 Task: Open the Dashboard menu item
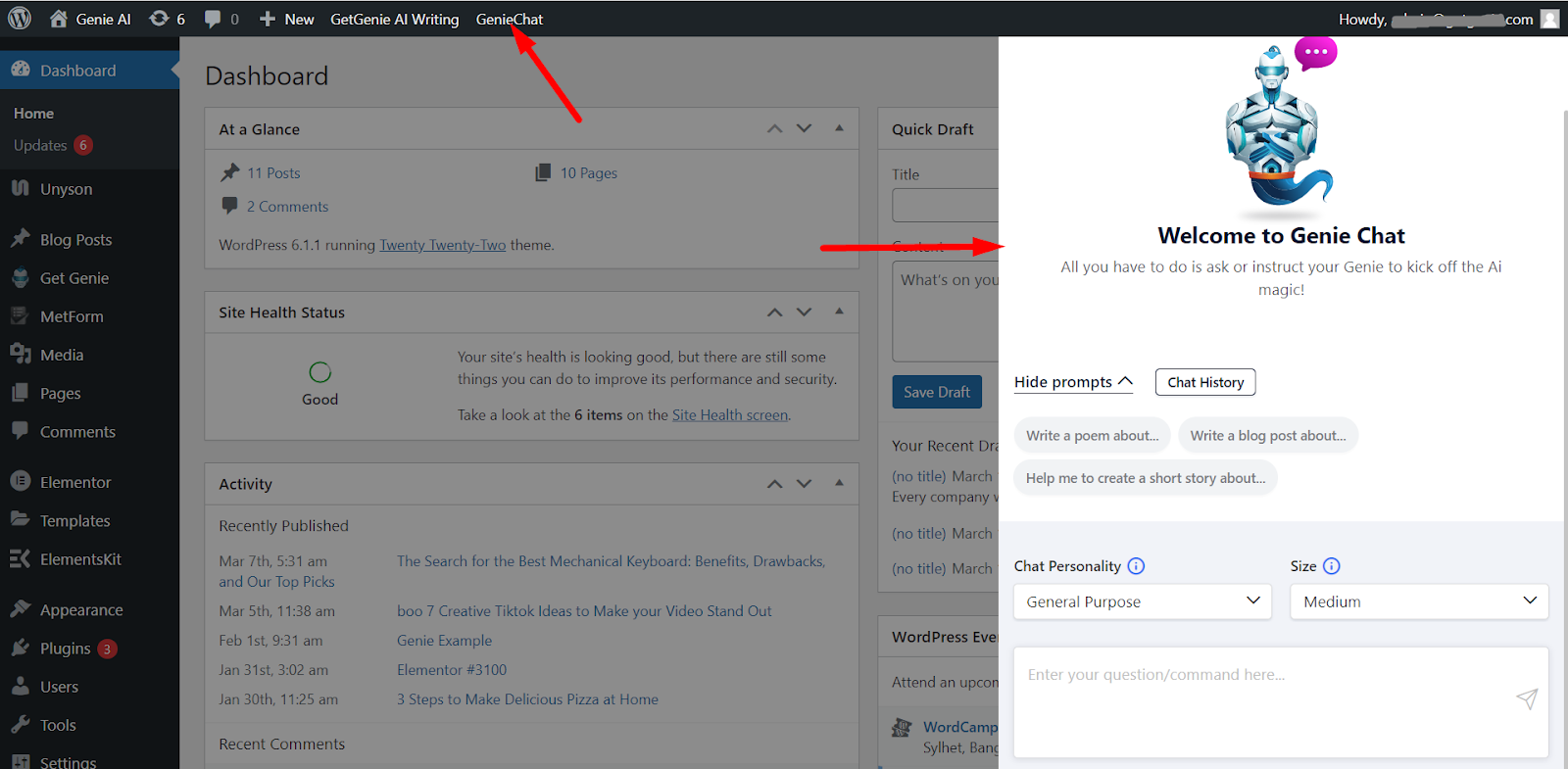(x=89, y=71)
